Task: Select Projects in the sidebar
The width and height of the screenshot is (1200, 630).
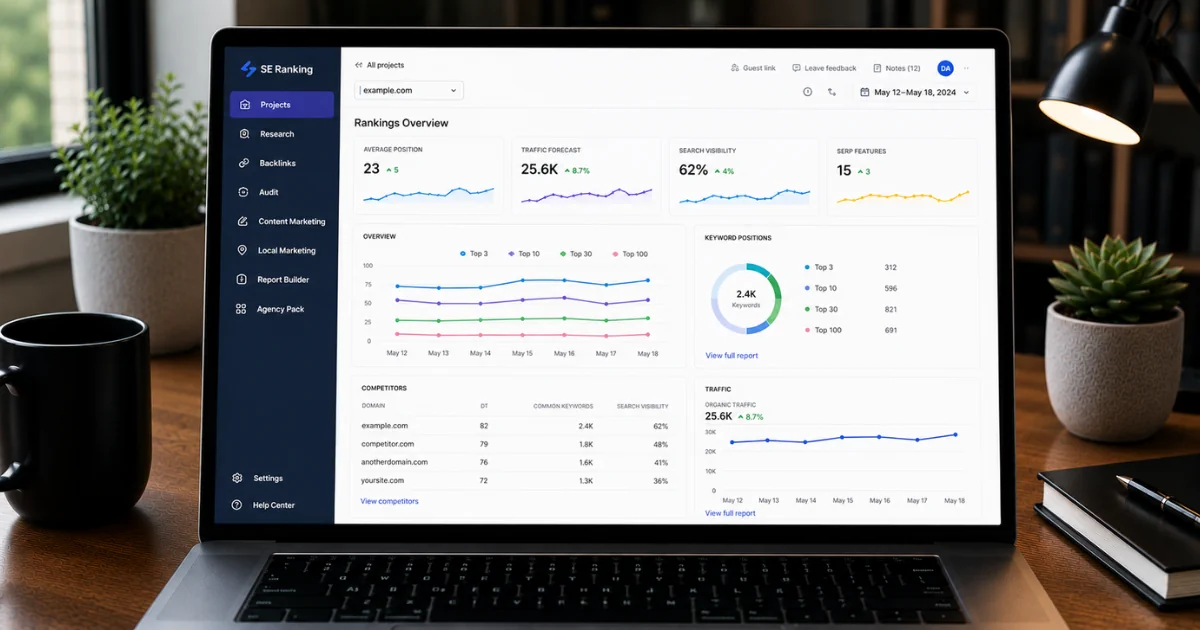Action: point(282,105)
